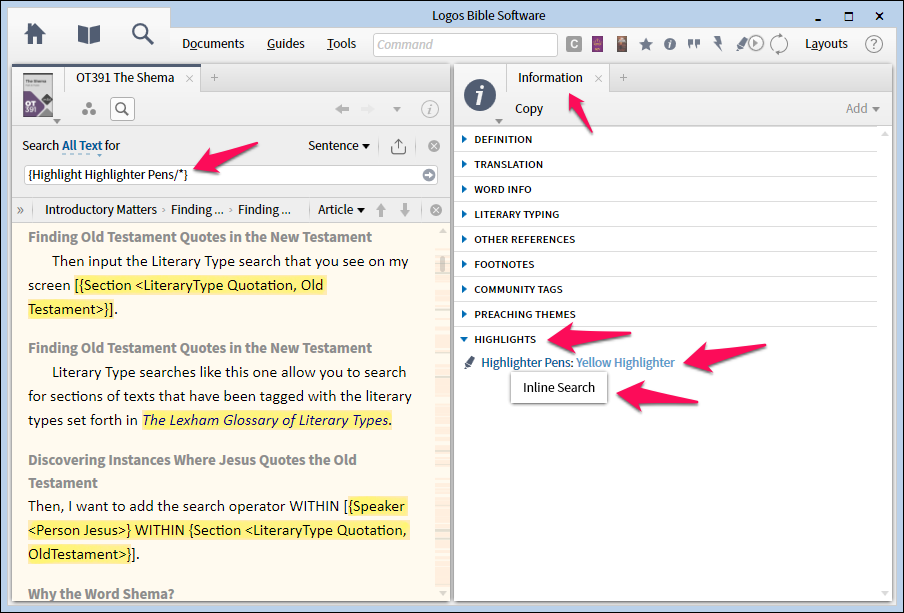Close the Information tab

click(x=598, y=78)
